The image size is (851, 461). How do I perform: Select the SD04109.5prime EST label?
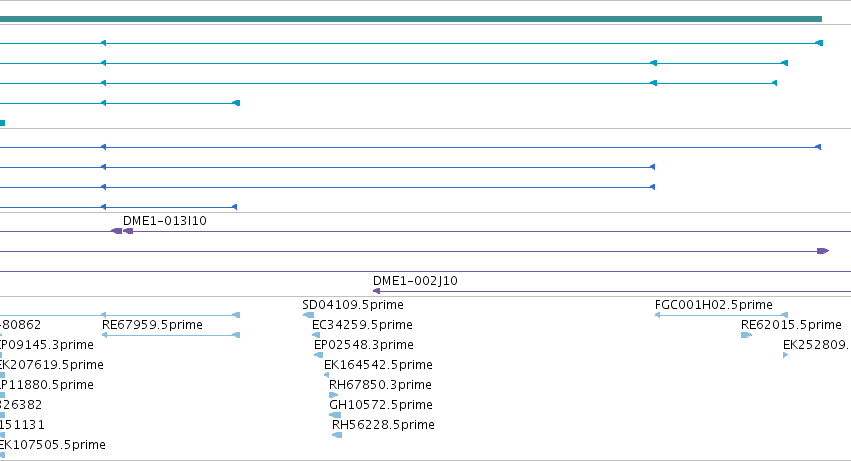click(x=353, y=305)
